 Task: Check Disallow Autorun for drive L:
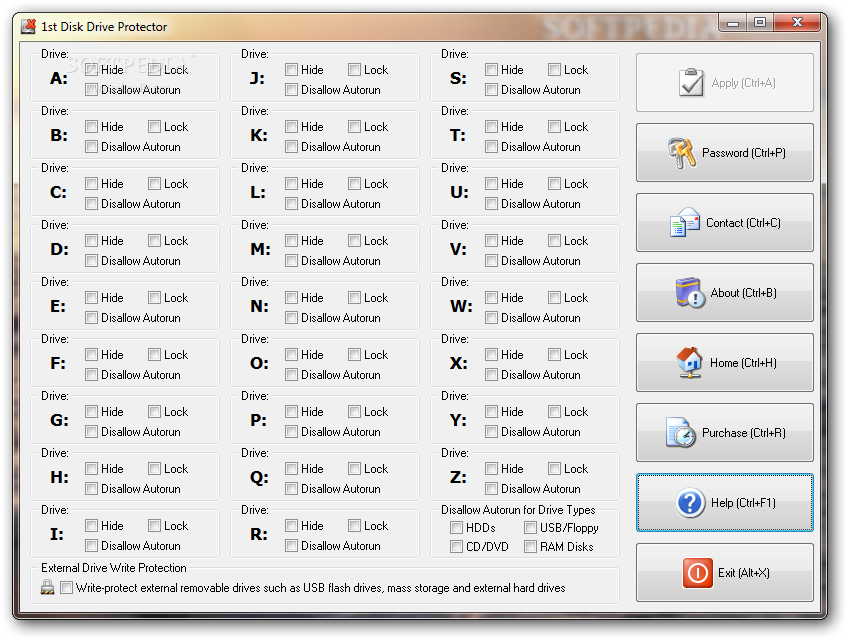pos(292,204)
